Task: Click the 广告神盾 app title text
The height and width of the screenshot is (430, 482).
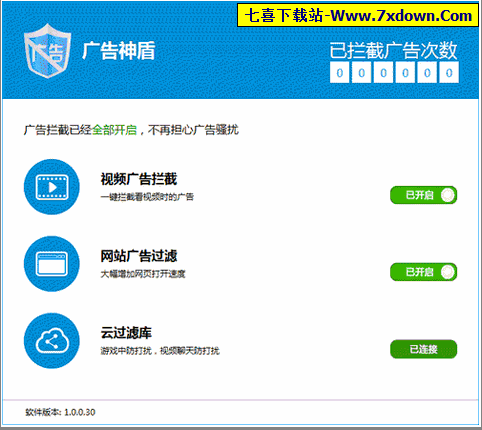Action: (119, 51)
